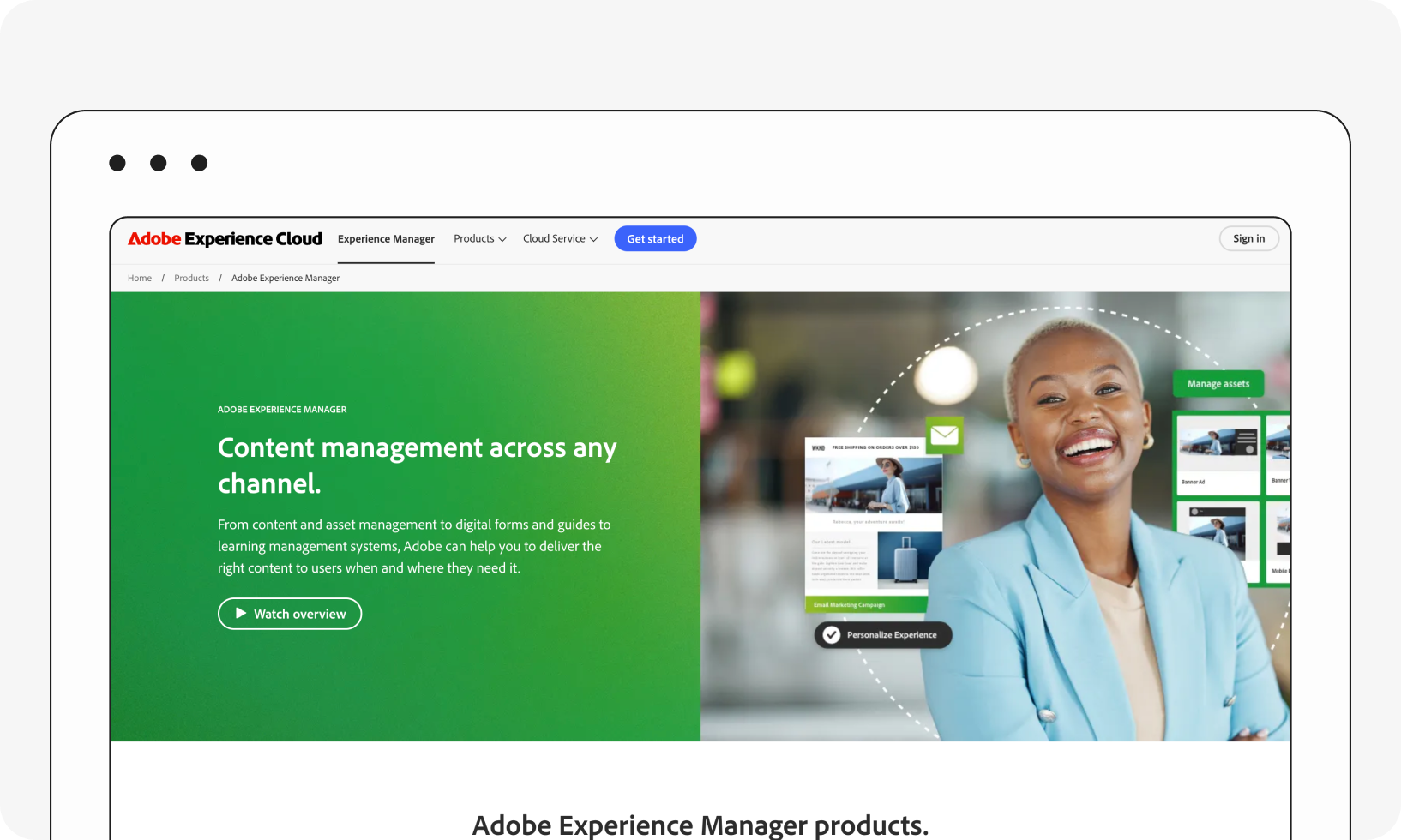Select the Adobe Experience Manager breadcrumb text

(x=286, y=278)
